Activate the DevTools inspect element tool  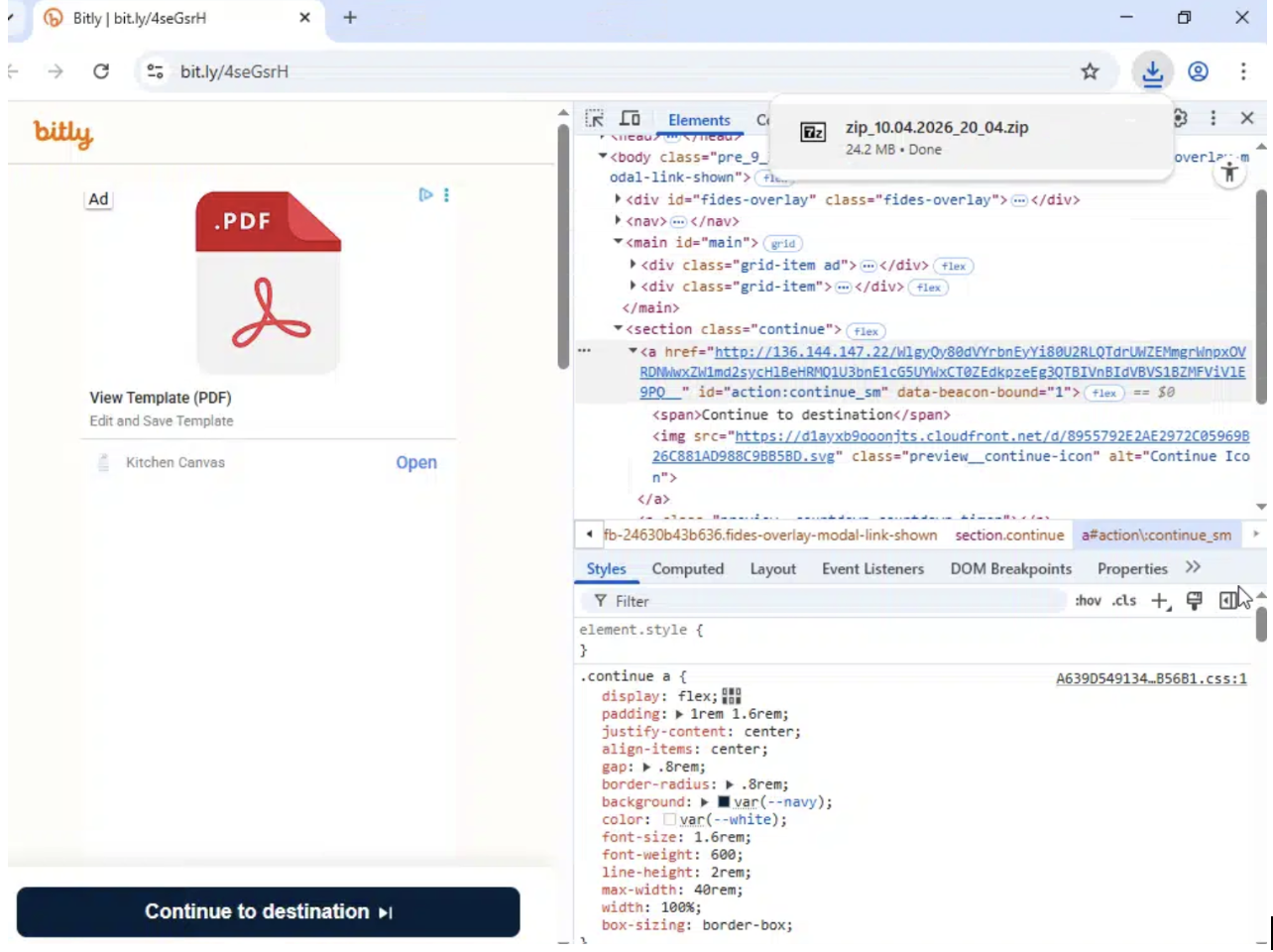594,118
